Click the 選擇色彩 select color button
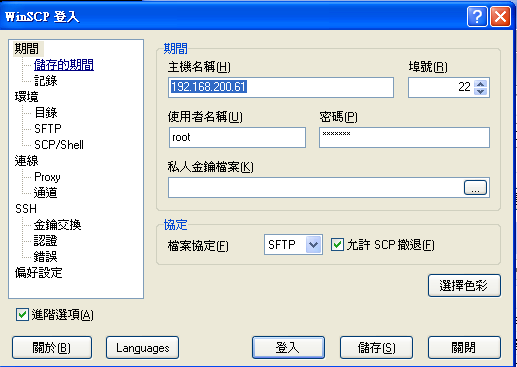The width and height of the screenshot is (517, 367). 464,285
